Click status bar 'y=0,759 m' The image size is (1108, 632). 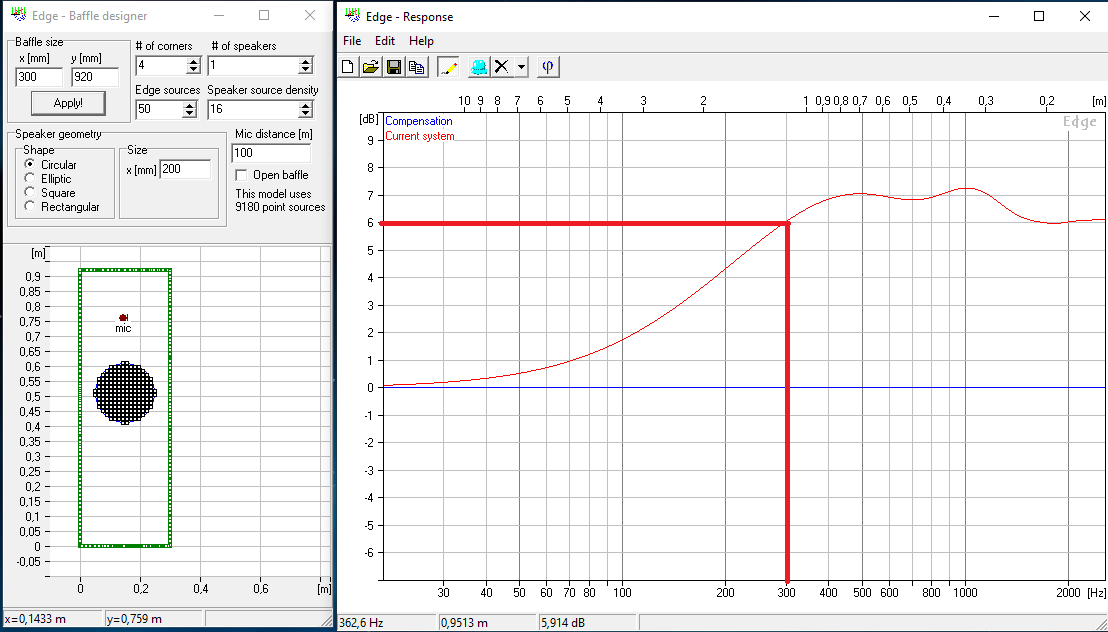click(134, 619)
